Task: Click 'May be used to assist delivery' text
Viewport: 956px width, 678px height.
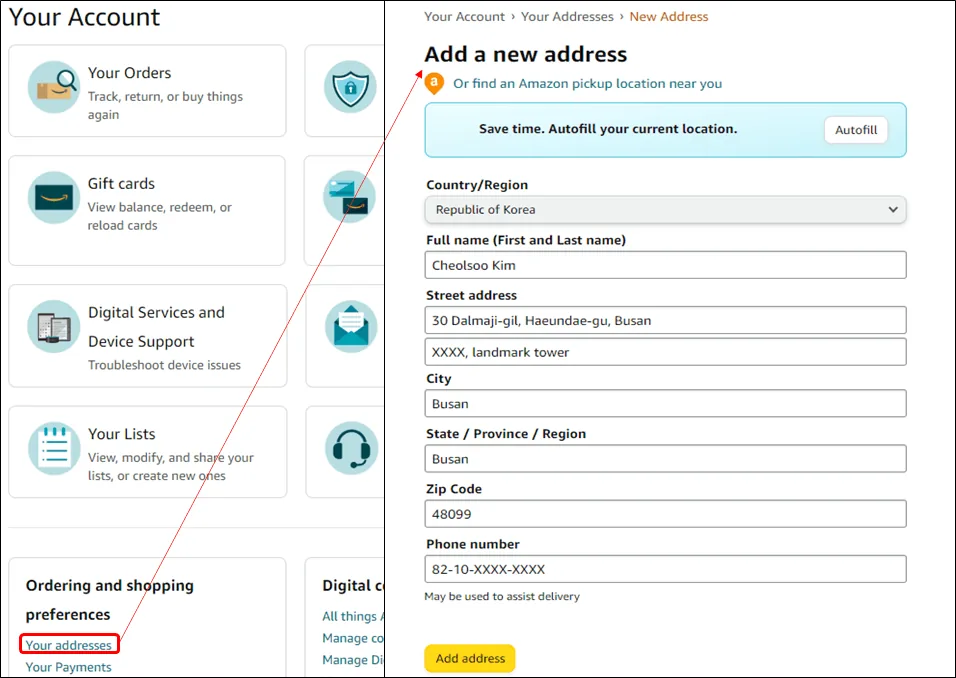Action: pos(502,596)
